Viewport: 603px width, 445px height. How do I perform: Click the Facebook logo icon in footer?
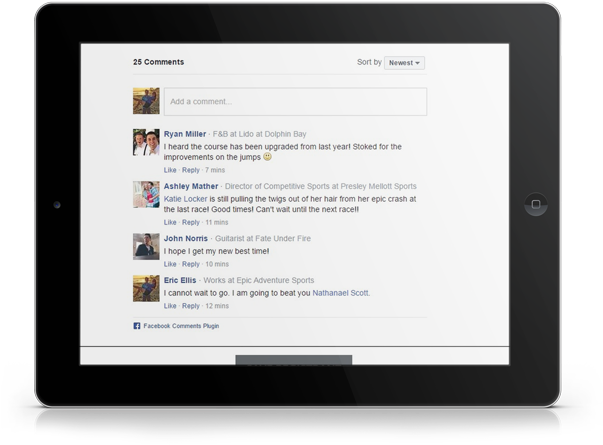137,326
